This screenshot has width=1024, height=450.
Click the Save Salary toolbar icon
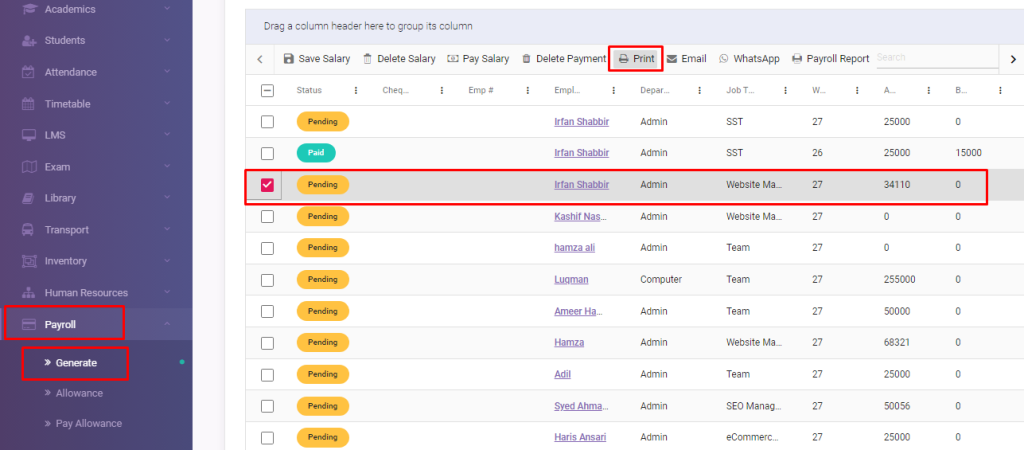point(289,59)
